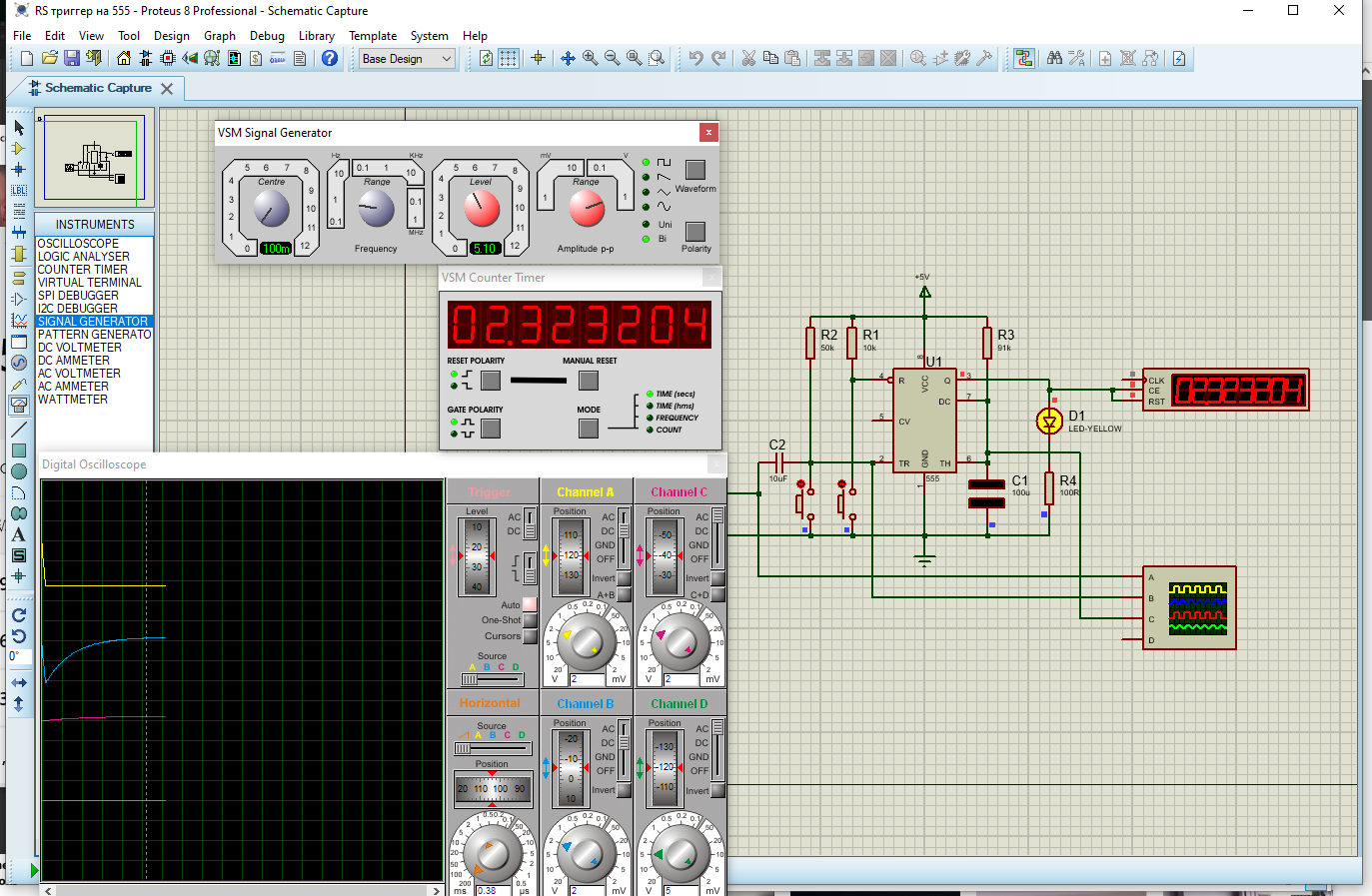Open the Template menu
The width and height of the screenshot is (1372, 896).
point(373,35)
